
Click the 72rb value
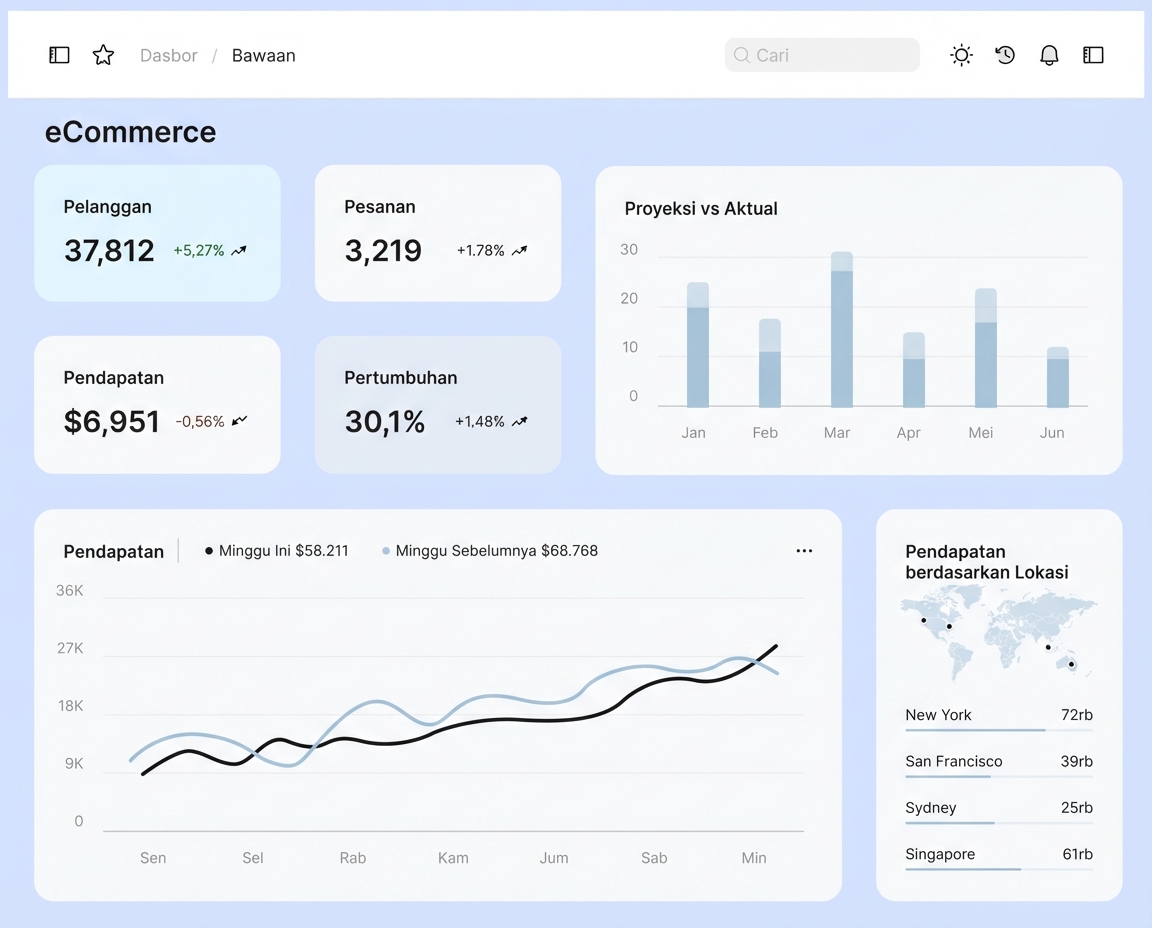click(x=1077, y=715)
